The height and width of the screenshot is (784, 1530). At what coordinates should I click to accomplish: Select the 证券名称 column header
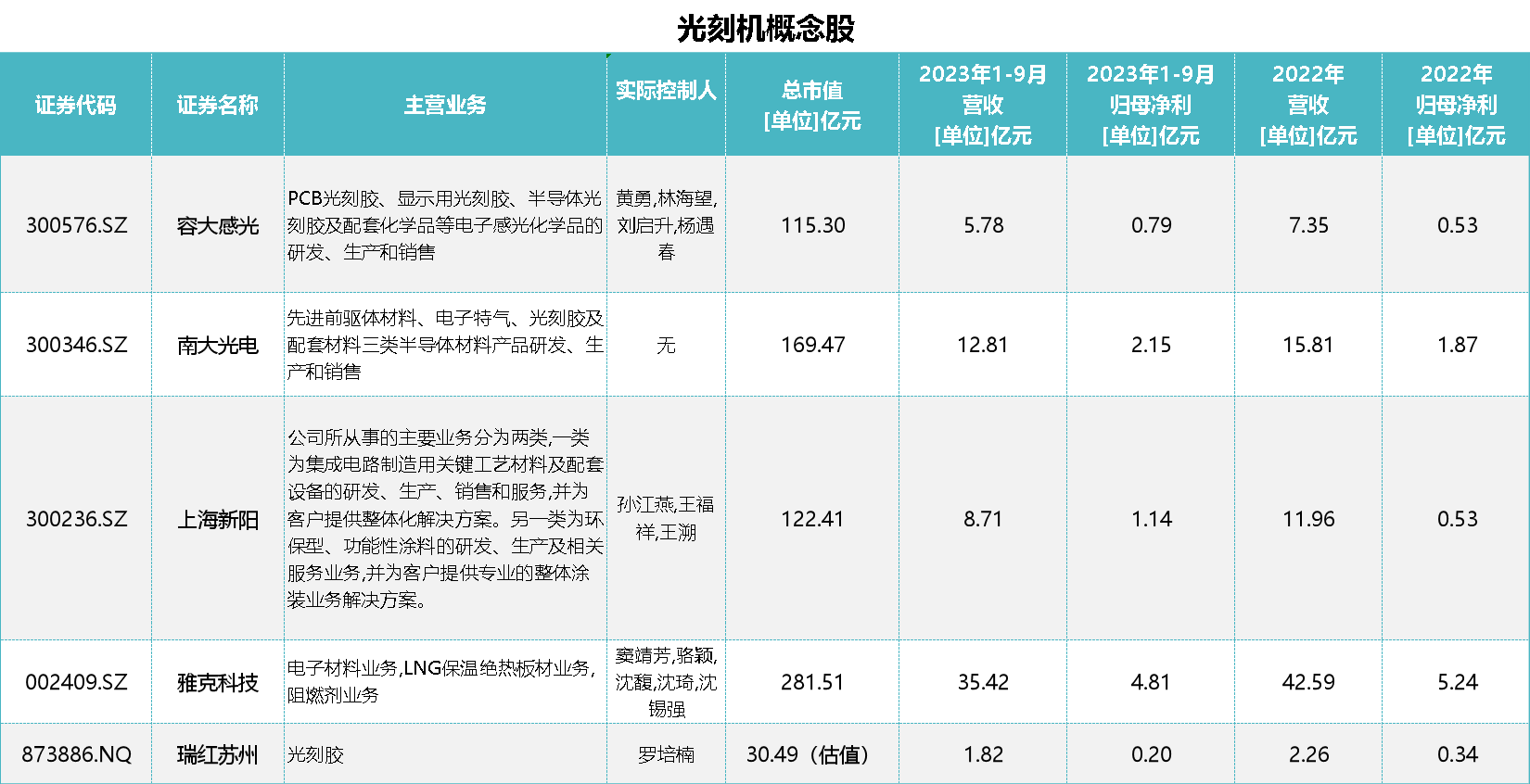point(218,105)
